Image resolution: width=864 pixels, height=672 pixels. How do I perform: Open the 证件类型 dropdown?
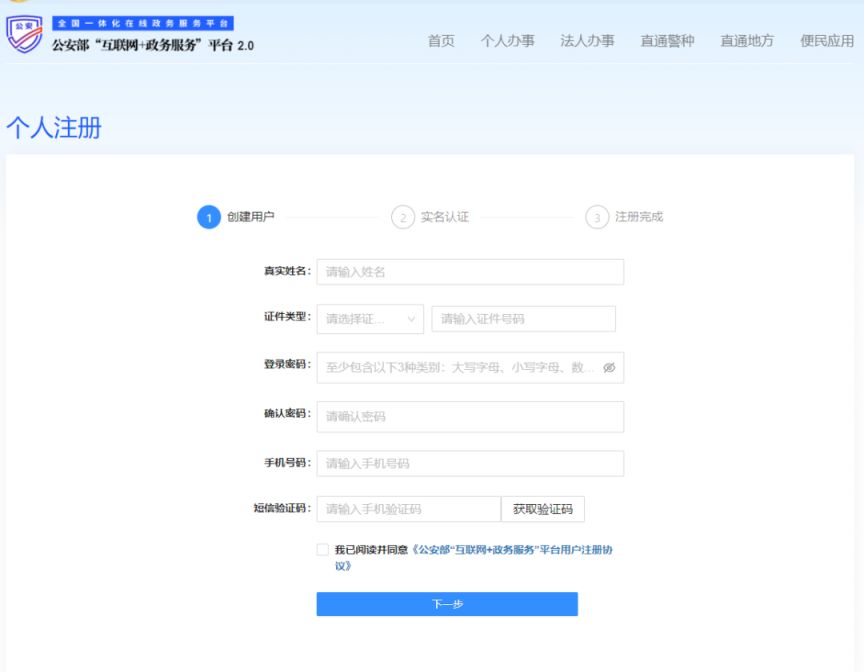pos(370,319)
